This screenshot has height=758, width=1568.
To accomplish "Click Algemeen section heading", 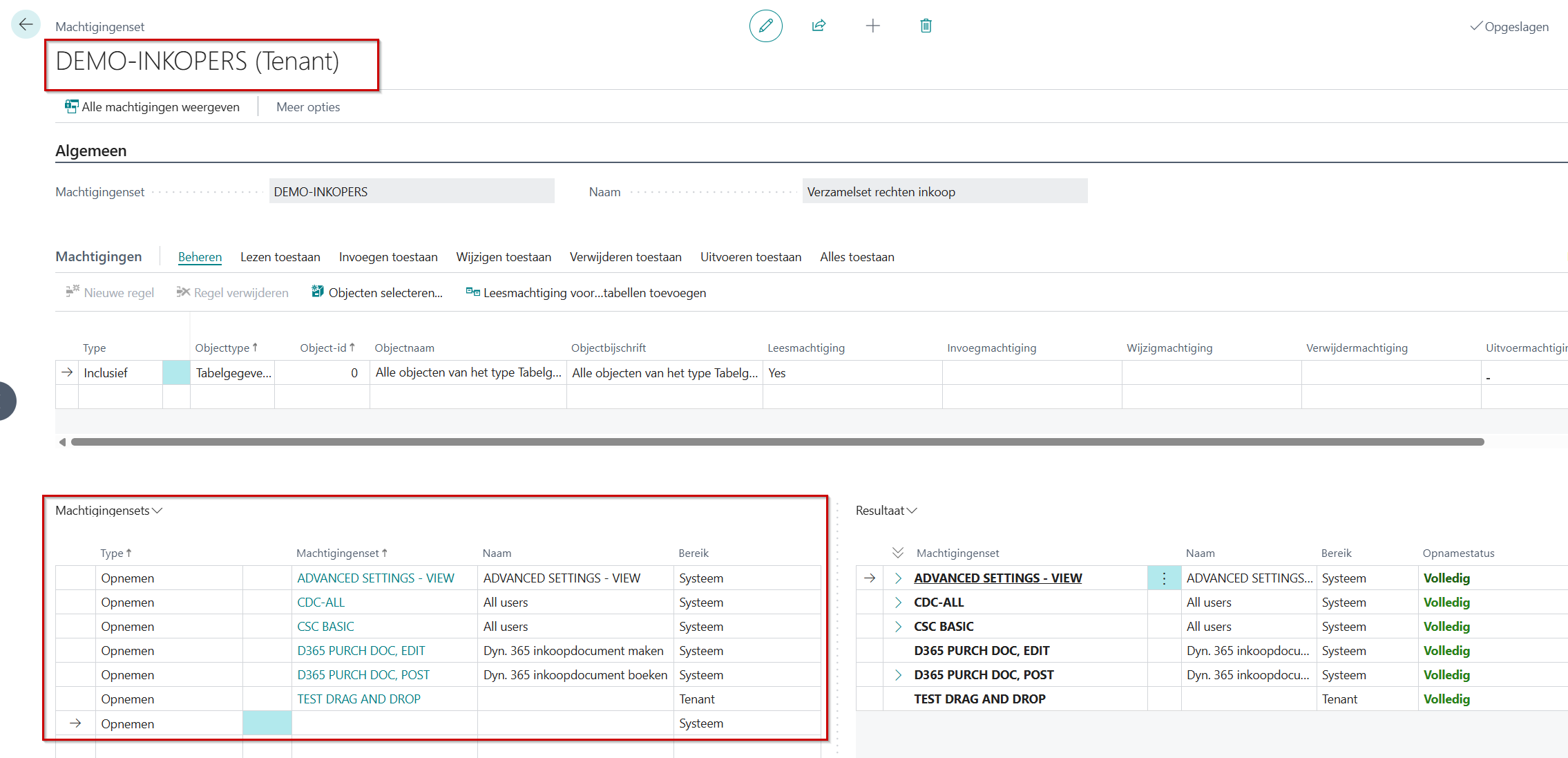I will pyautogui.click(x=91, y=151).
